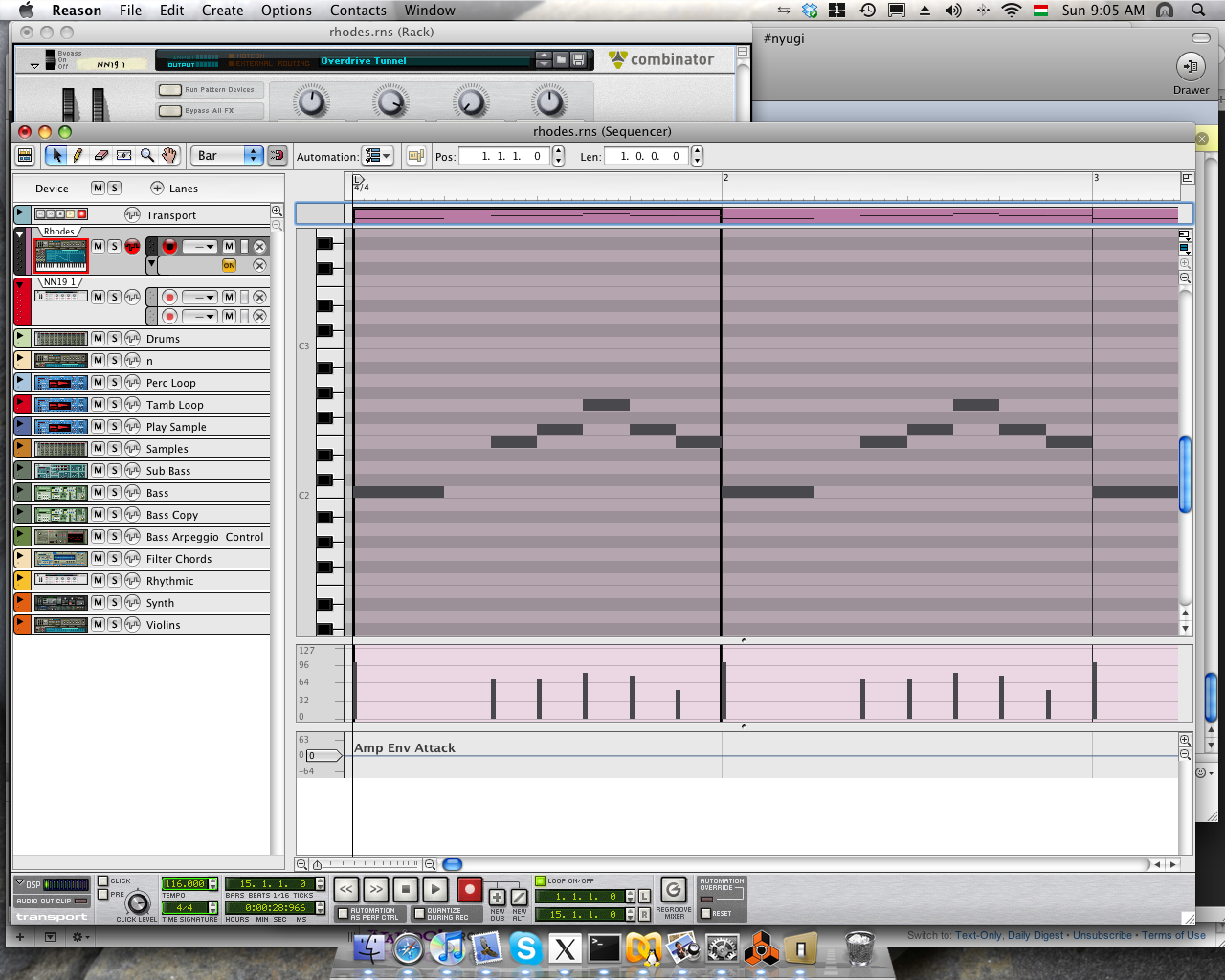Mute the Synth track

coord(98,602)
